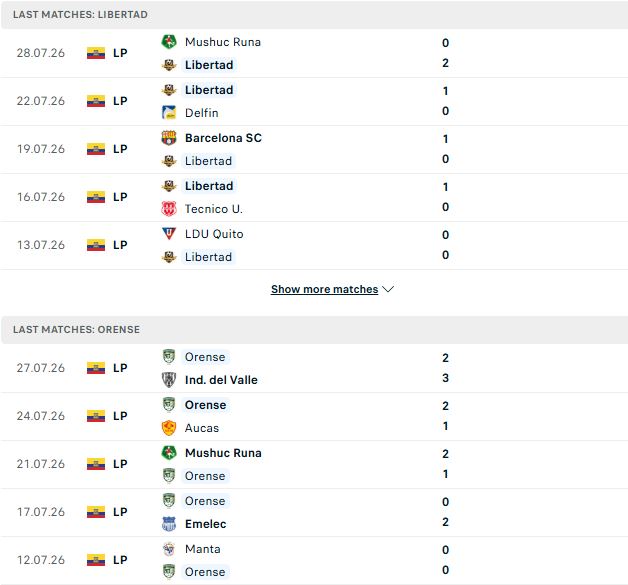Open the Barcelona SC team name link
The width and height of the screenshot is (628, 585).
tap(223, 138)
